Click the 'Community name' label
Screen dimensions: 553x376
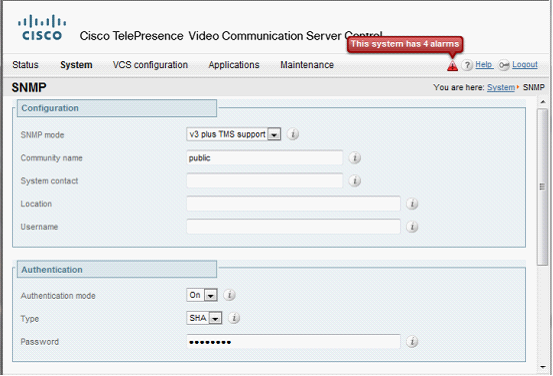pos(51,158)
